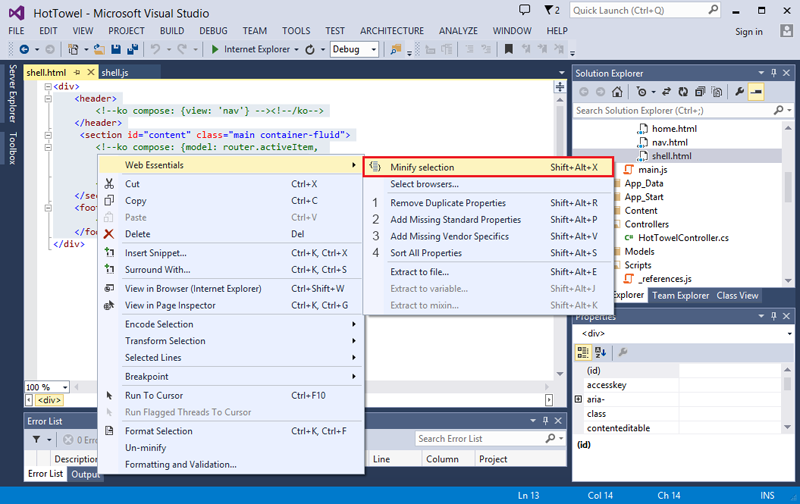Image resolution: width=800 pixels, height=504 pixels.
Task: Toggle Preview Selected Items button in Solution Explorer
Action: tap(756, 92)
